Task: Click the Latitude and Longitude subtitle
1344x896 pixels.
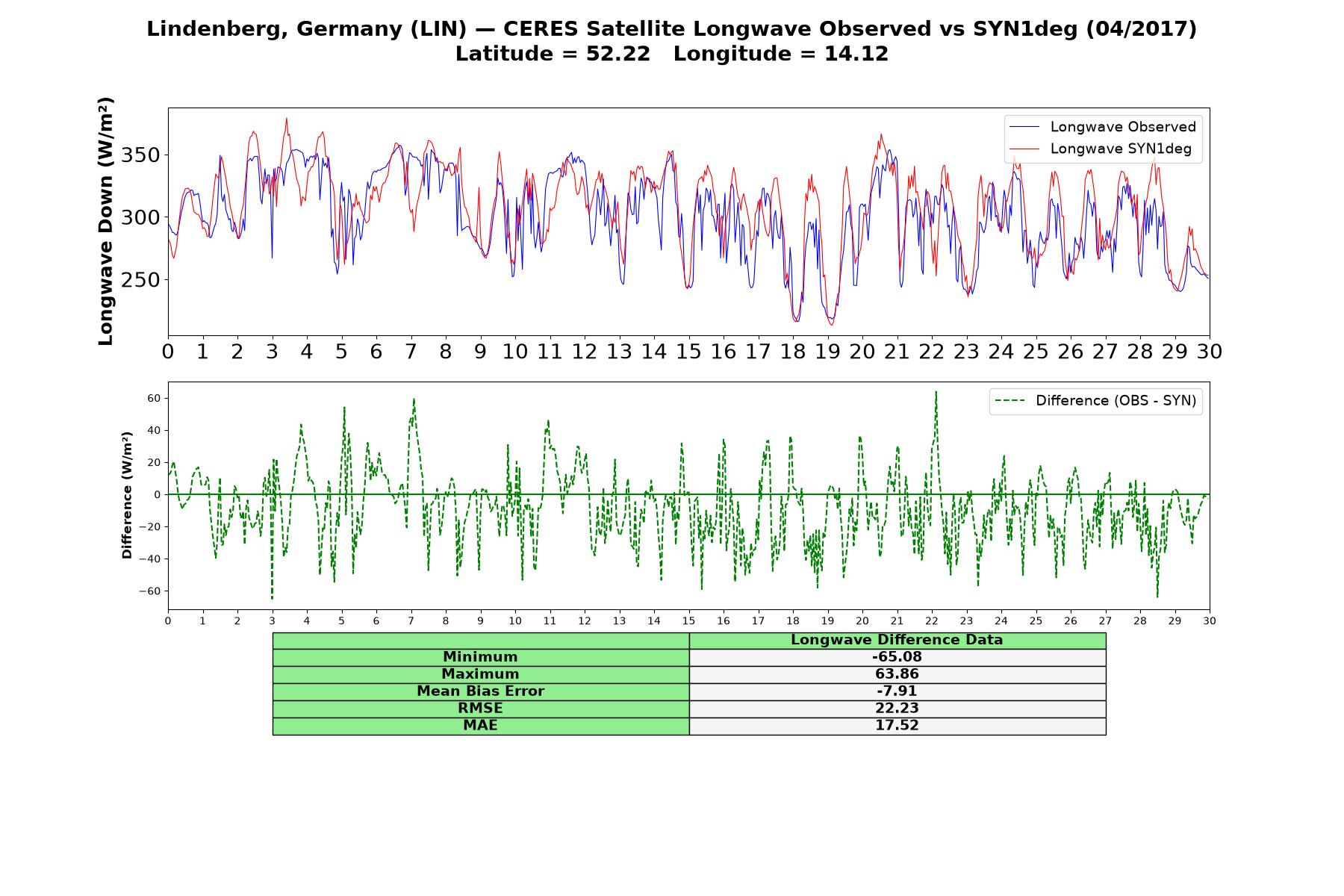Action: [672, 54]
